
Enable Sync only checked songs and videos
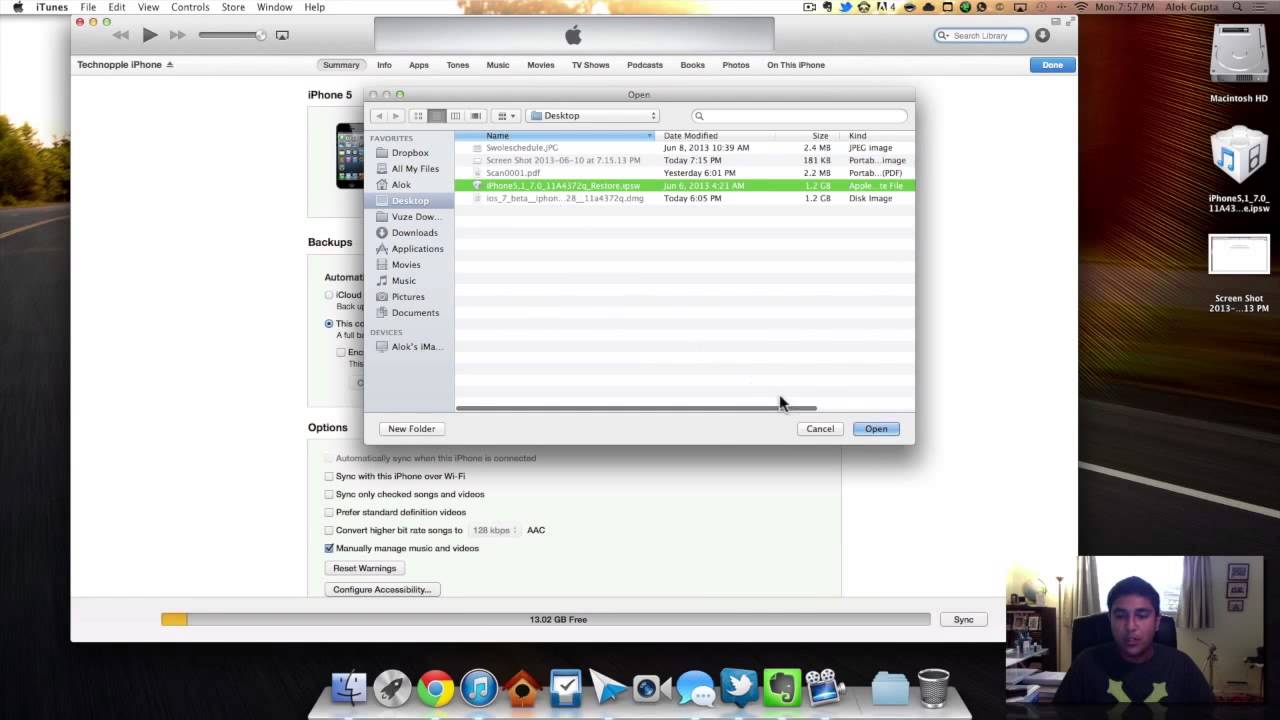(x=329, y=495)
